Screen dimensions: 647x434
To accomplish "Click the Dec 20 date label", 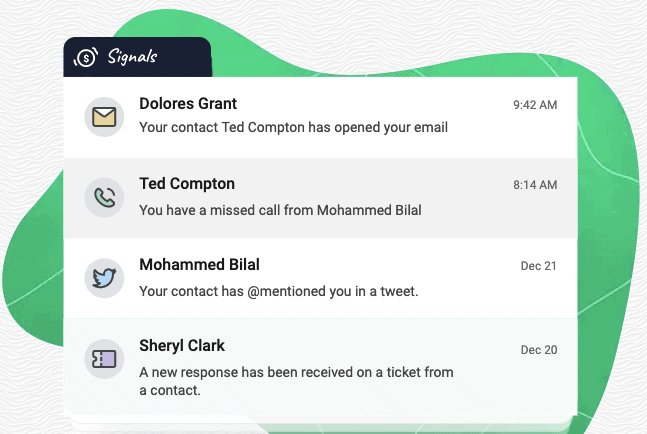I will click(539, 350).
